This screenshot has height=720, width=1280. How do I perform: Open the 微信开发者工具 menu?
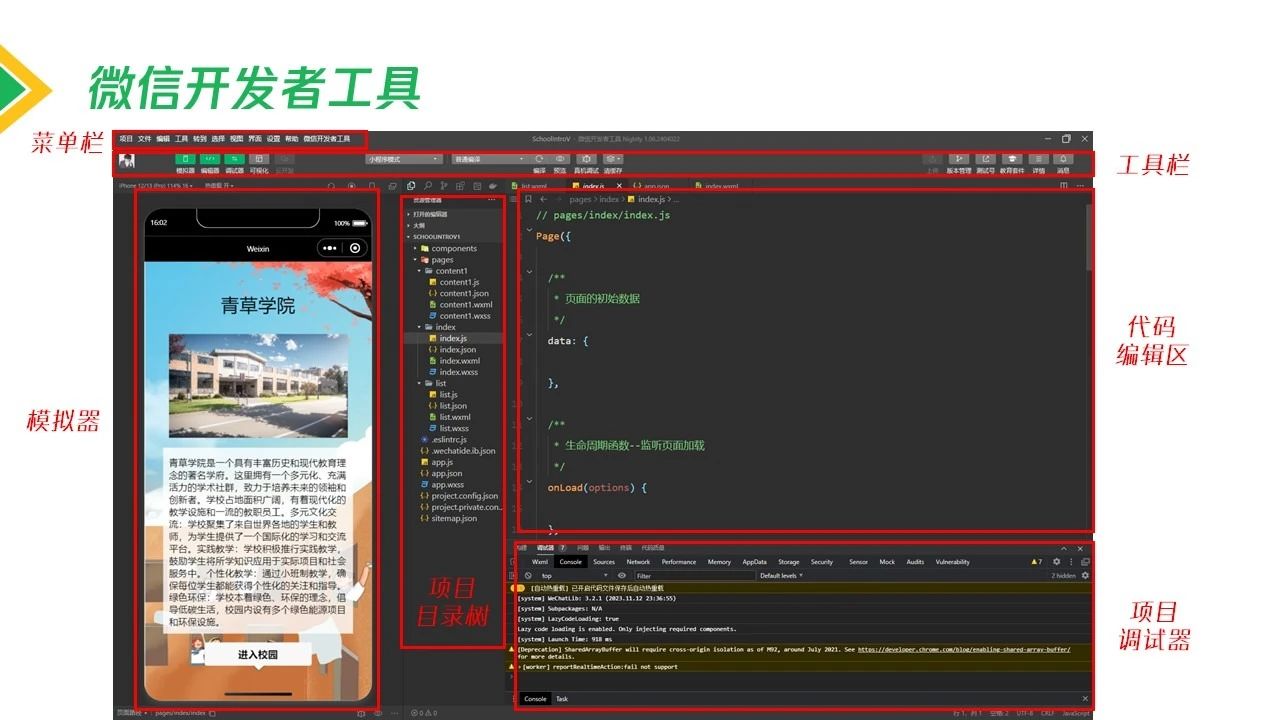click(327, 139)
